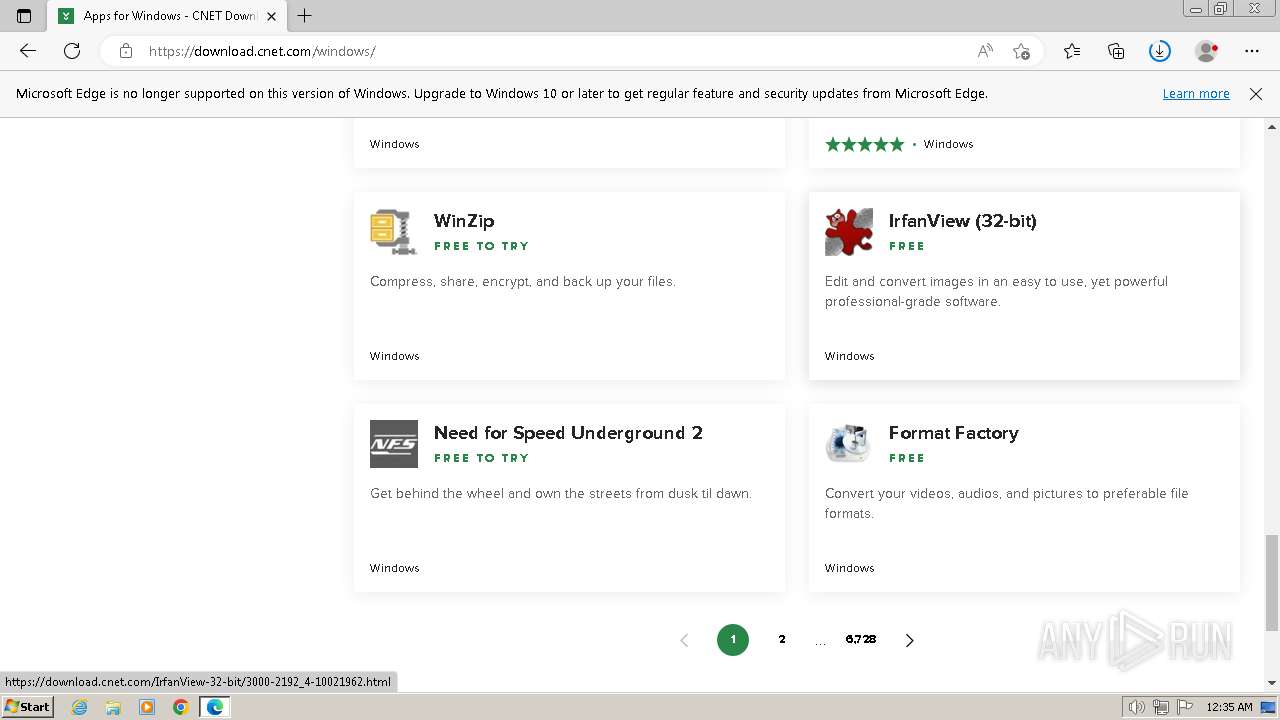The width and height of the screenshot is (1280, 720).
Task: Click the Windows tag on the WinZip card
Action: 394,356
